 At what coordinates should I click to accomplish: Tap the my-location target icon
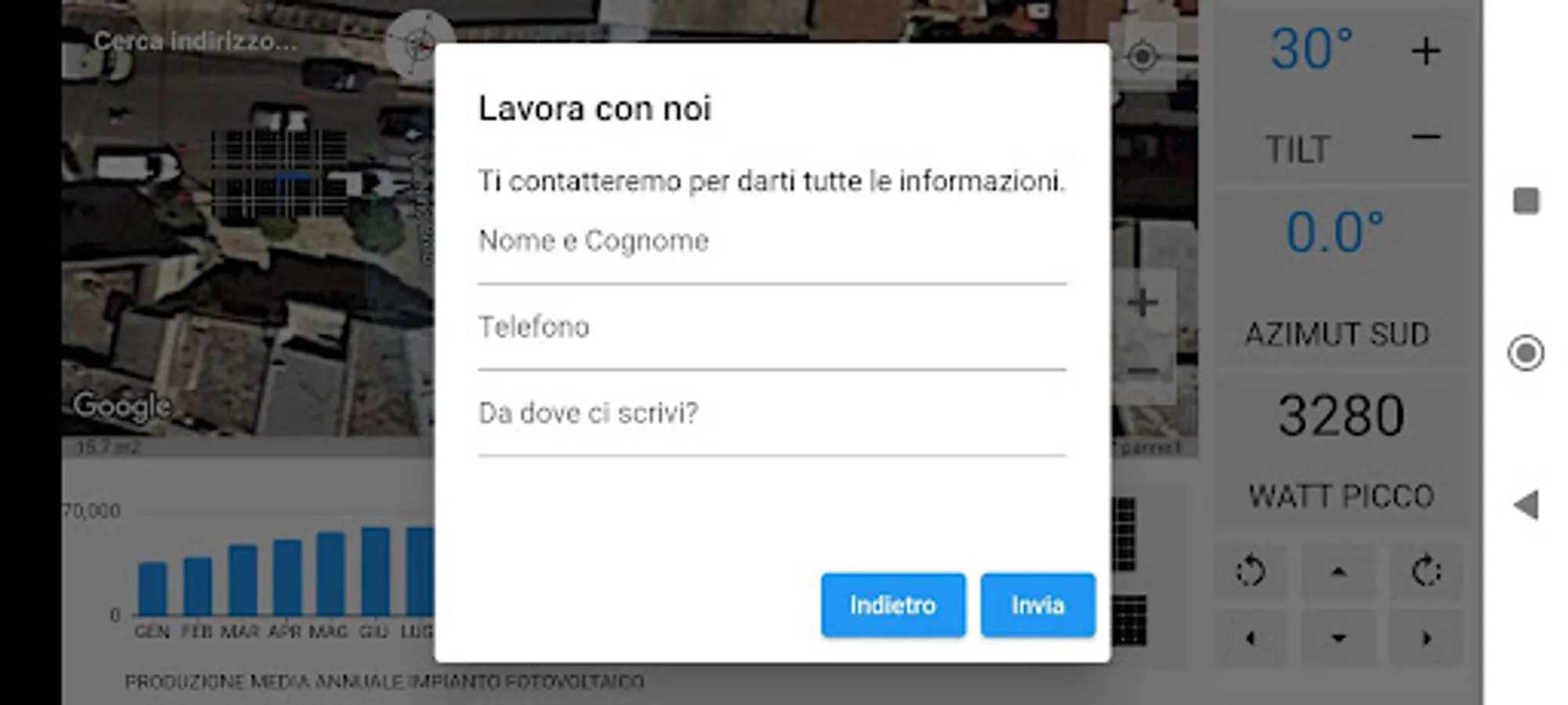coord(1142,56)
